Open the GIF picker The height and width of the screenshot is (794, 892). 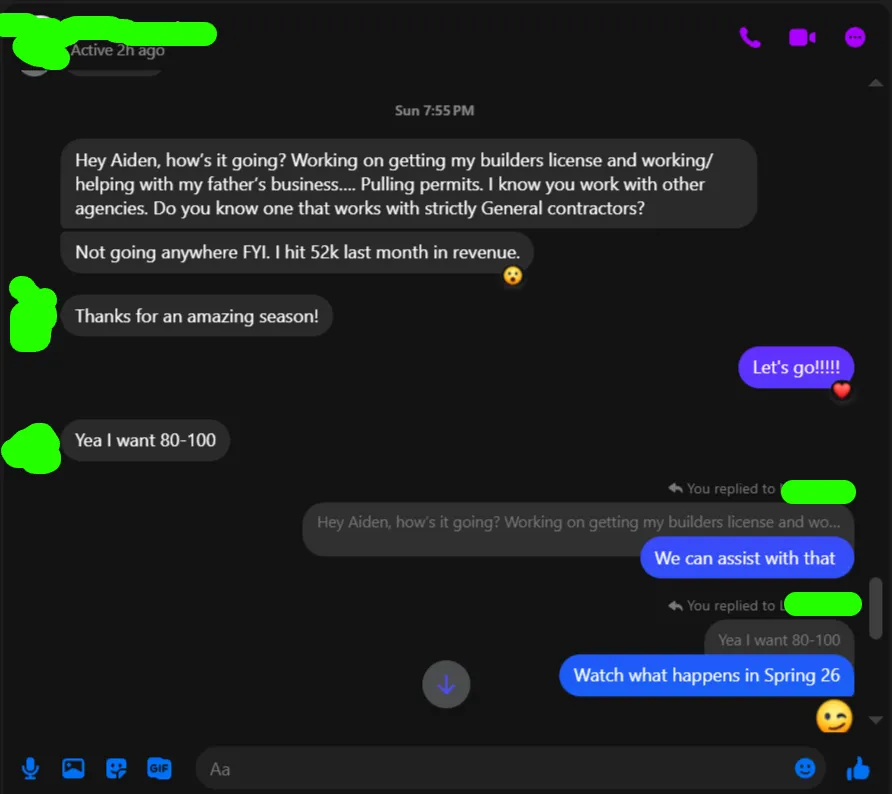point(159,769)
